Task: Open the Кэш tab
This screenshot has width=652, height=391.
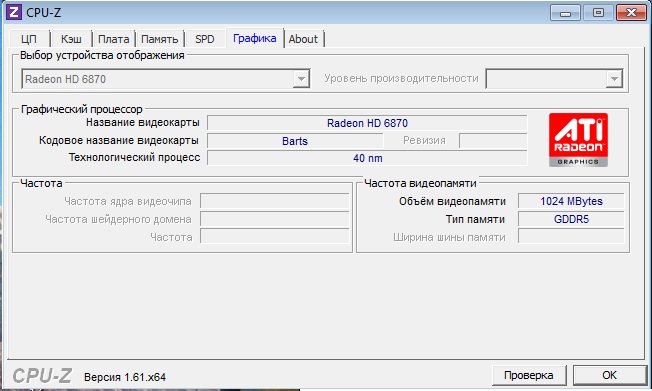Action: click(x=71, y=39)
